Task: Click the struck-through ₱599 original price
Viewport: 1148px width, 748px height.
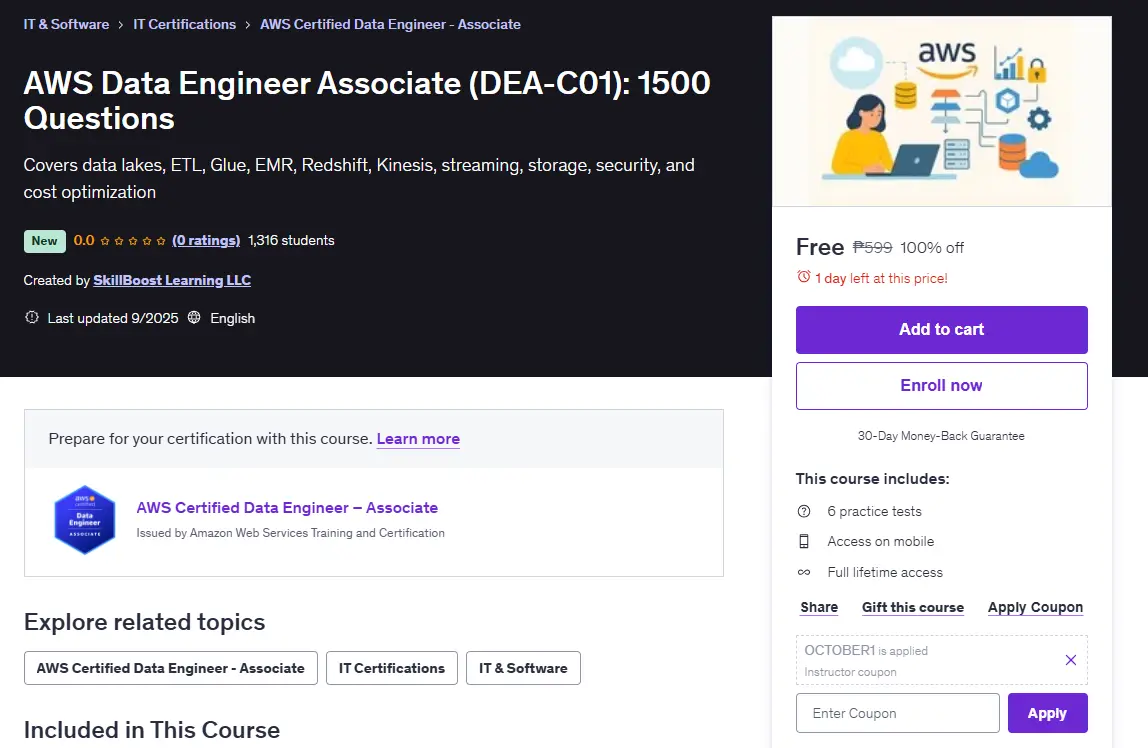Action: pos(872,247)
